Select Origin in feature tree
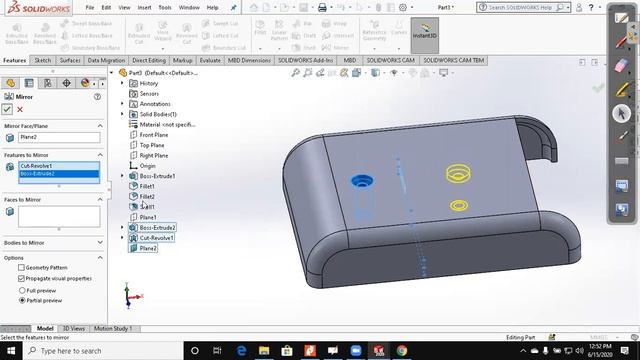The height and width of the screenshot is (360, 640). [x=147, y=166]
